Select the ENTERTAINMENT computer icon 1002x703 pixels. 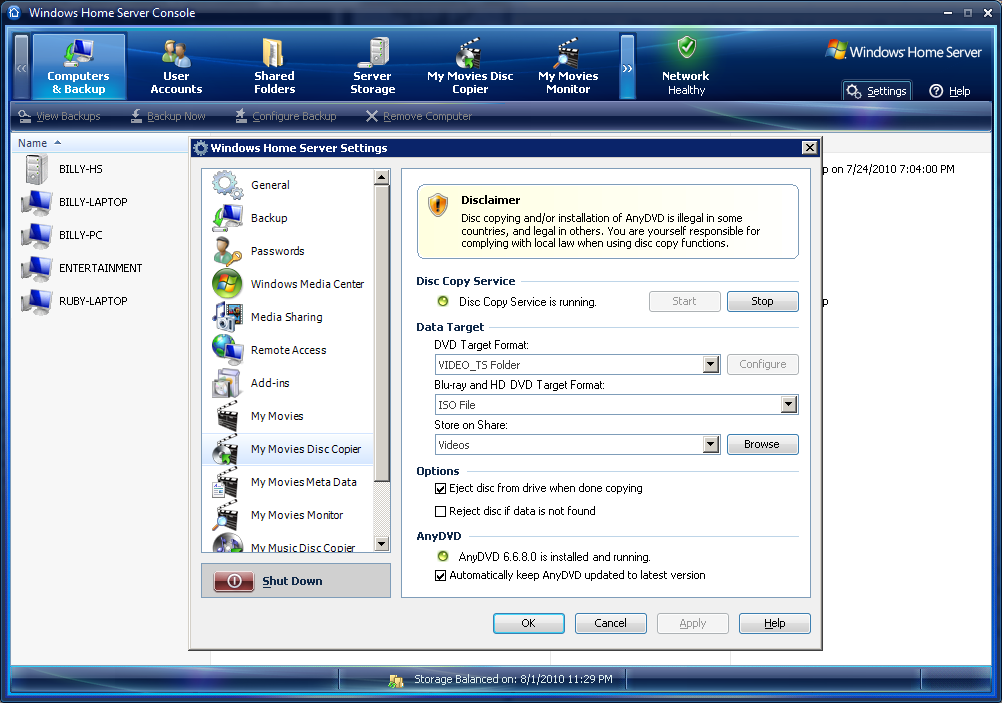coord(36,268)
